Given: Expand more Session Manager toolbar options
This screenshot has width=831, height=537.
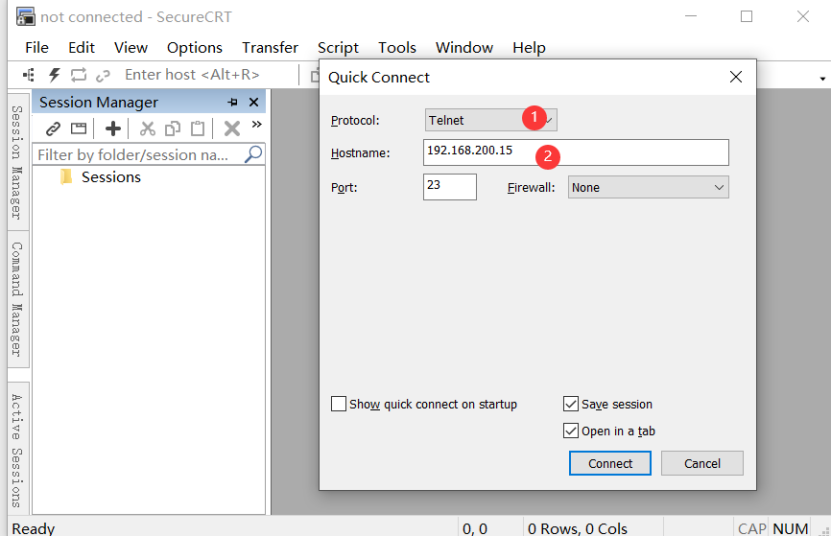Looking at the screenshot, I should pyautogui.click(x=257, y=125).
